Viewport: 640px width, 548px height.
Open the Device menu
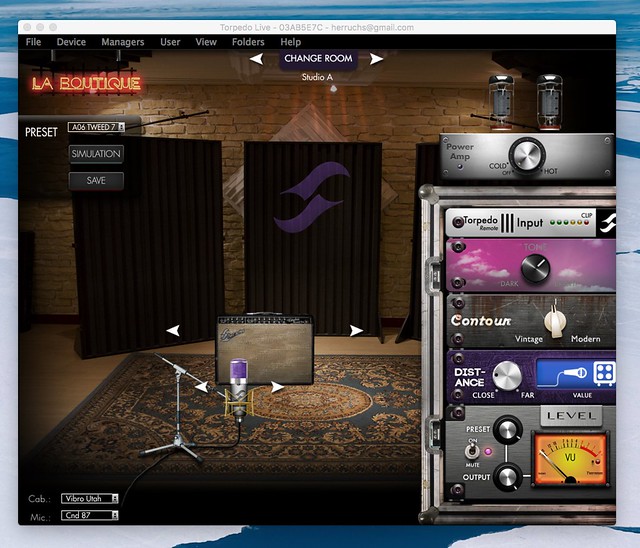tap(71, 42)
